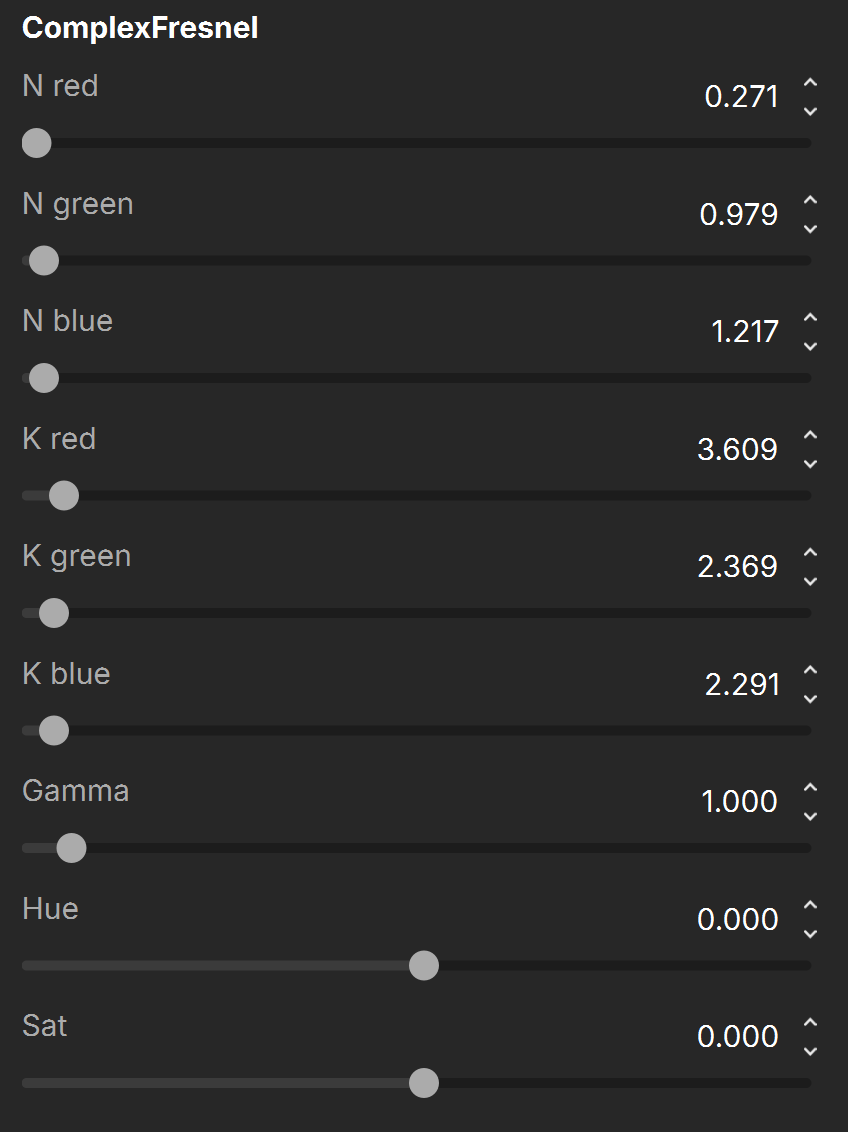Click the Gamma slider knob

pos(71,848)
